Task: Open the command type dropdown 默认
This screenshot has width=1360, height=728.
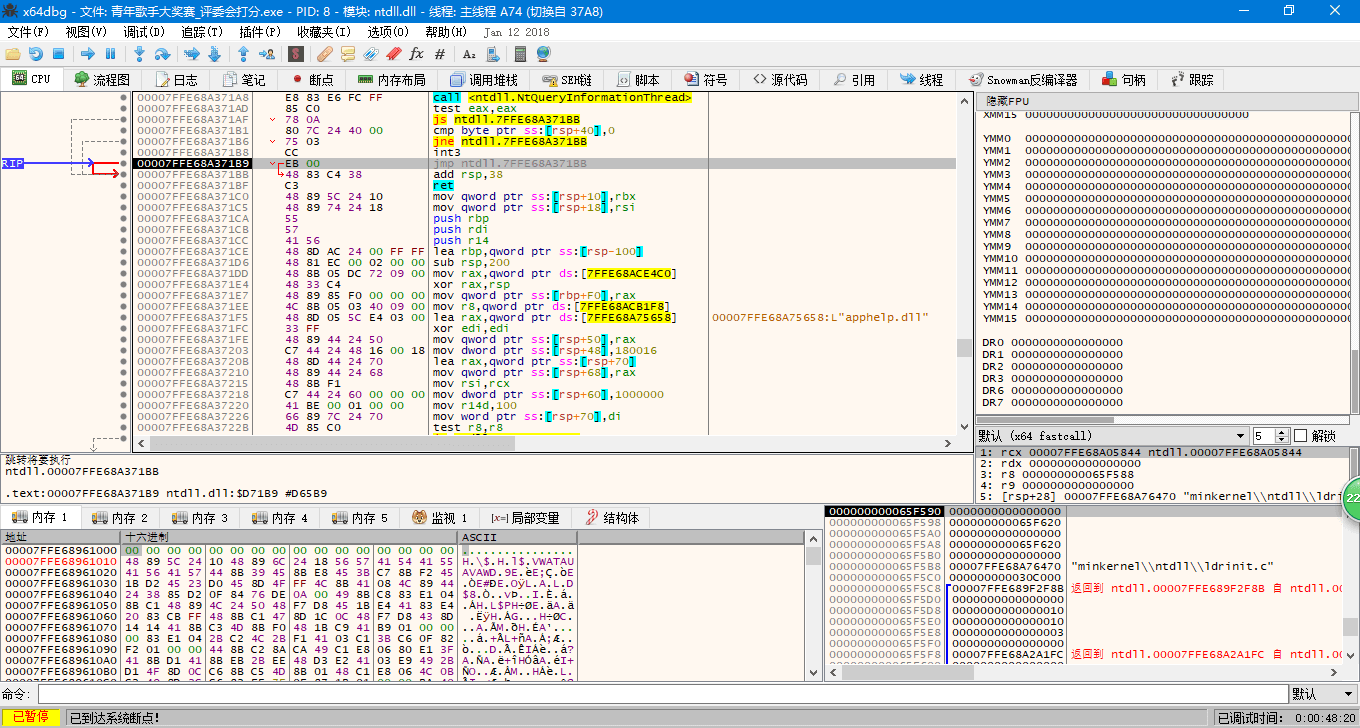Action: [1322, 694]
